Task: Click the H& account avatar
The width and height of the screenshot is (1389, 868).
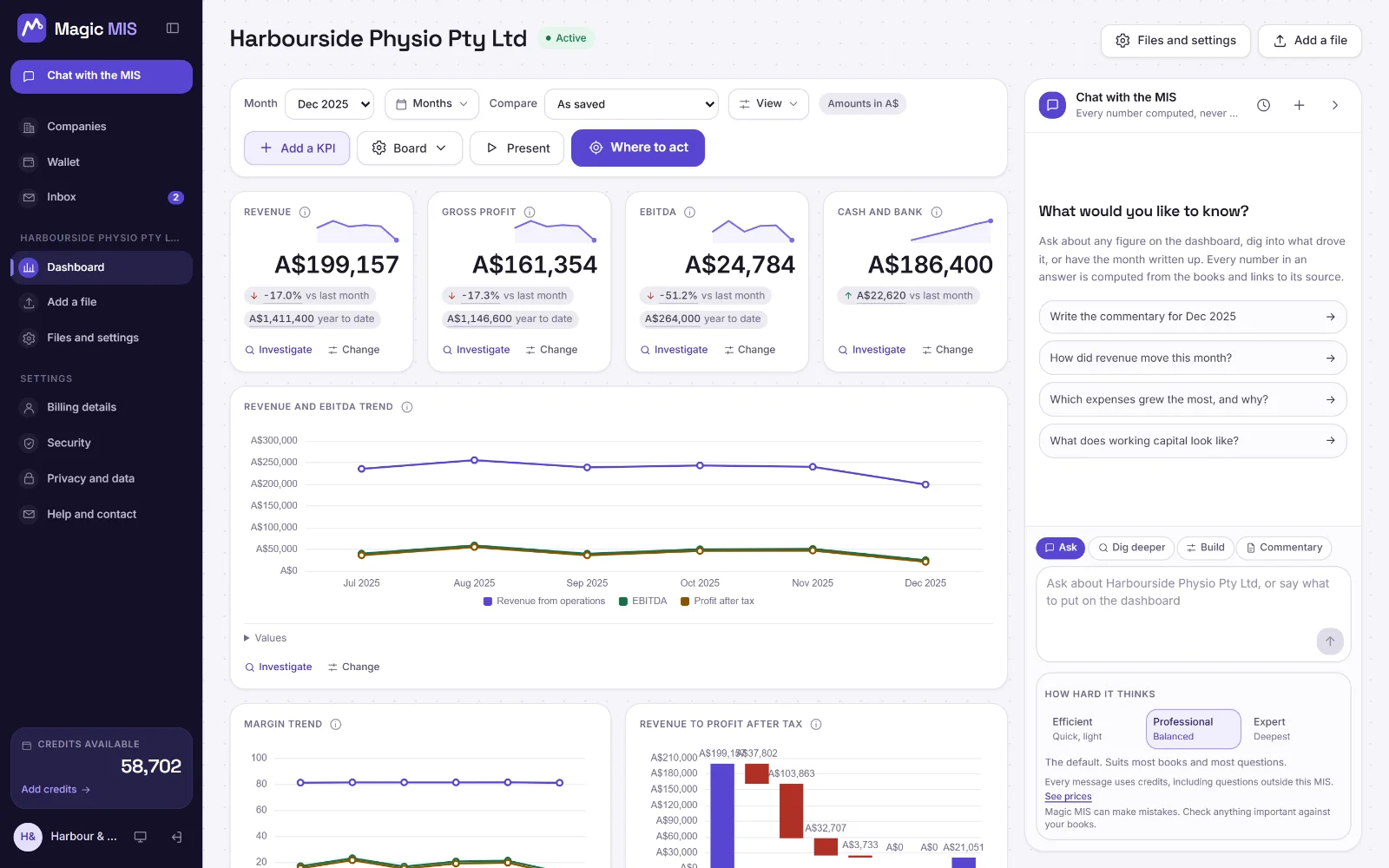Action: [28, 837]
